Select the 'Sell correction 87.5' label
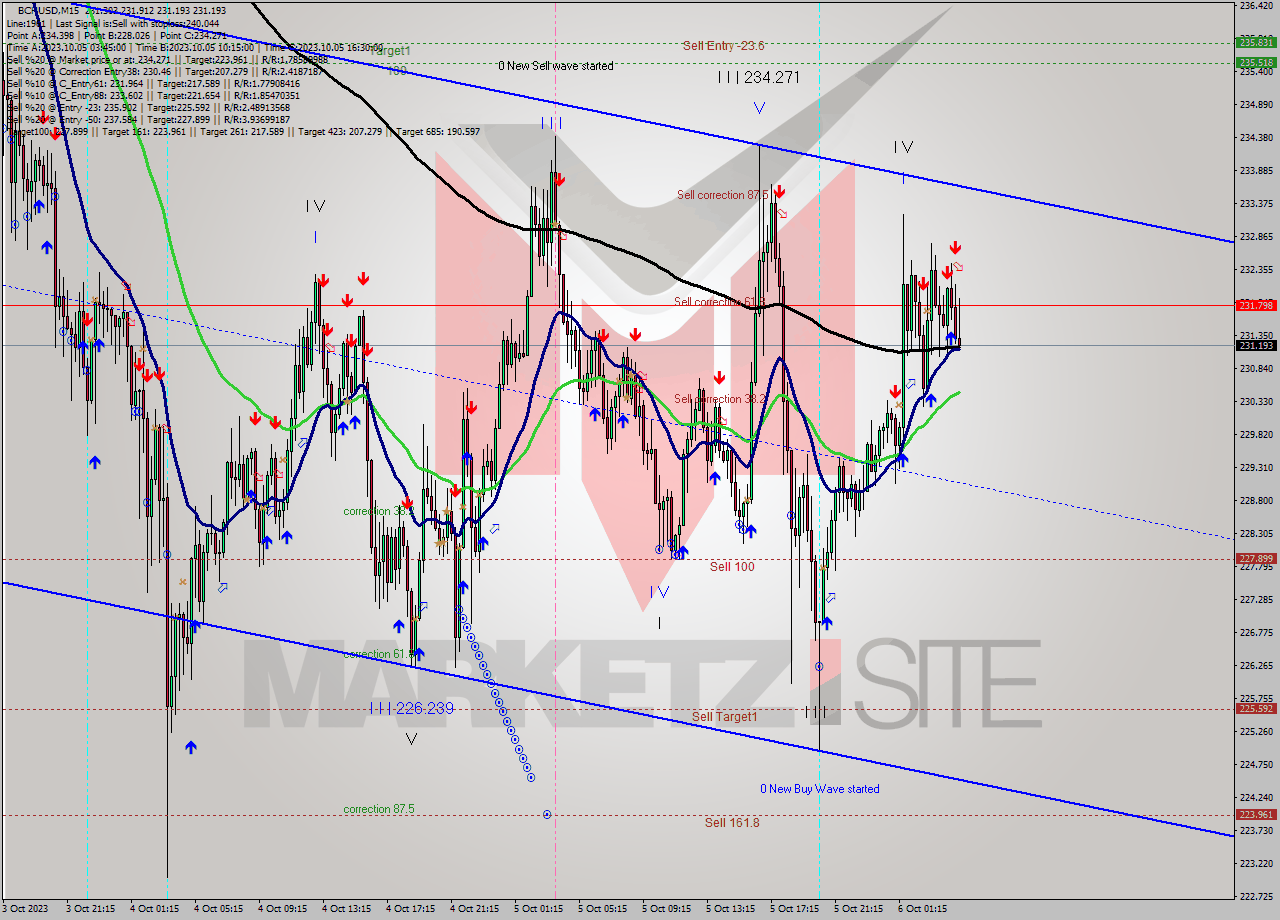Viewport: 1280px width, 920px height. (x=724, y=195)
